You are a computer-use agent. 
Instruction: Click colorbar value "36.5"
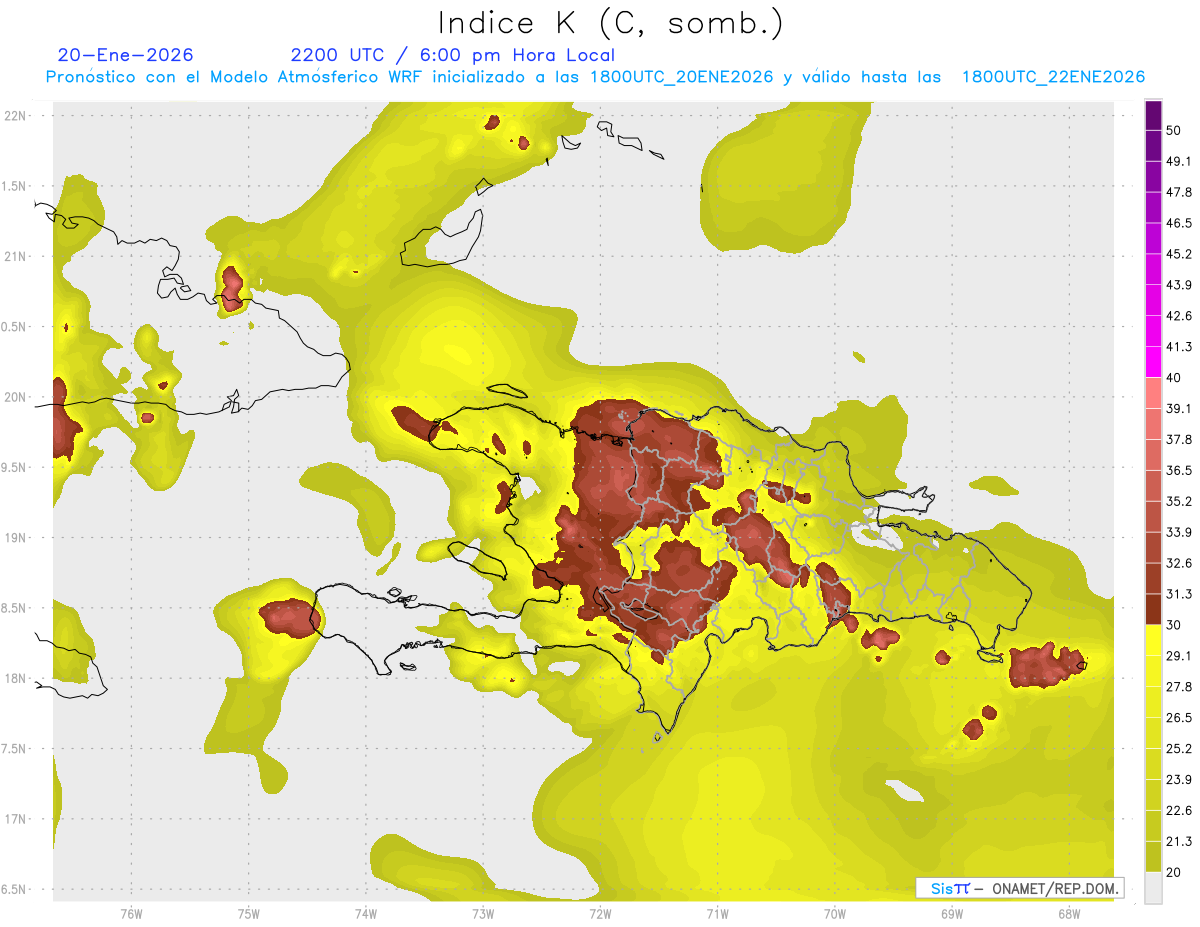(x=1179, y=470)
